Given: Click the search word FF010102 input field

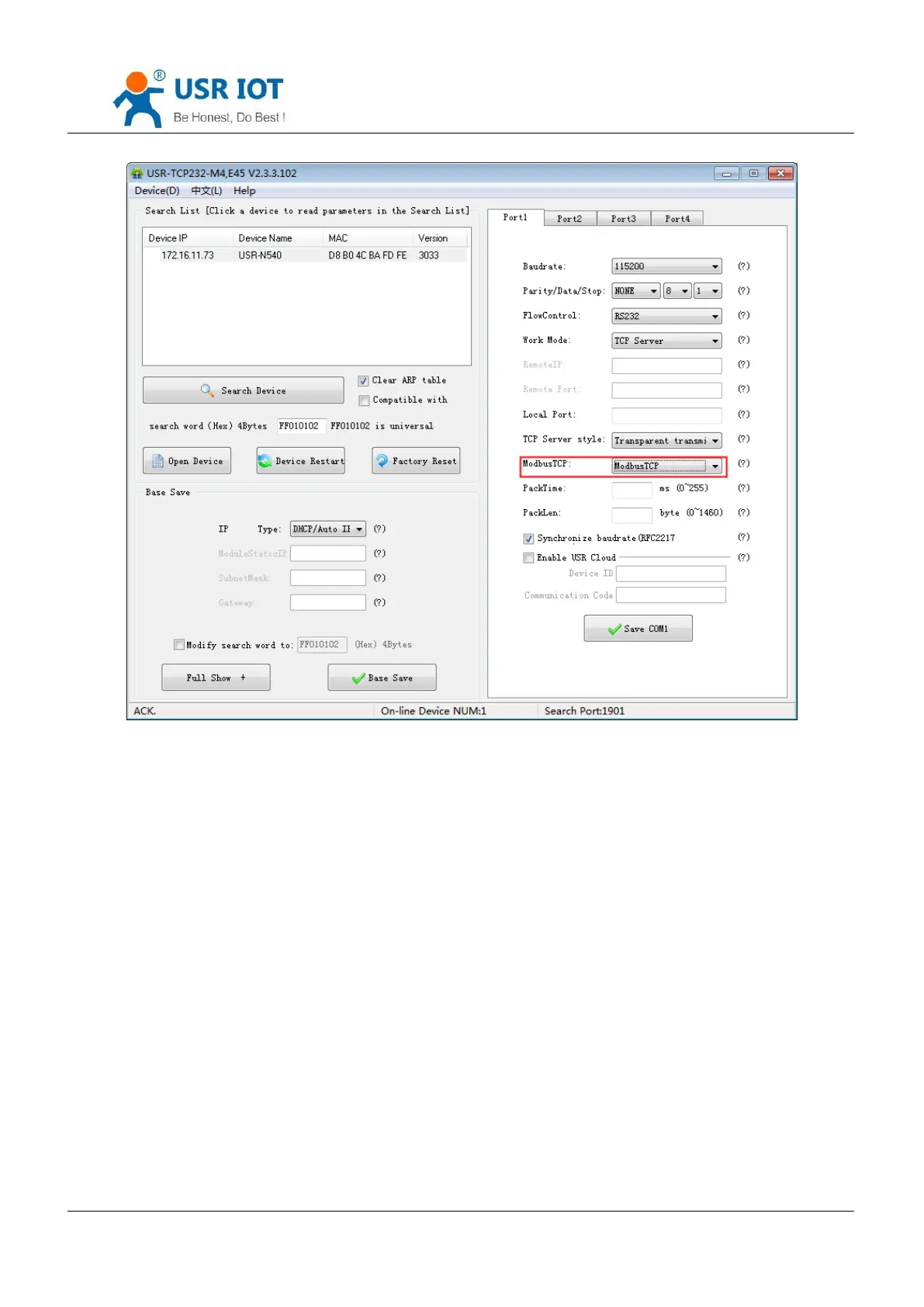Looking at the screenshot, I should pyautogui.click(x=302, y=426).
